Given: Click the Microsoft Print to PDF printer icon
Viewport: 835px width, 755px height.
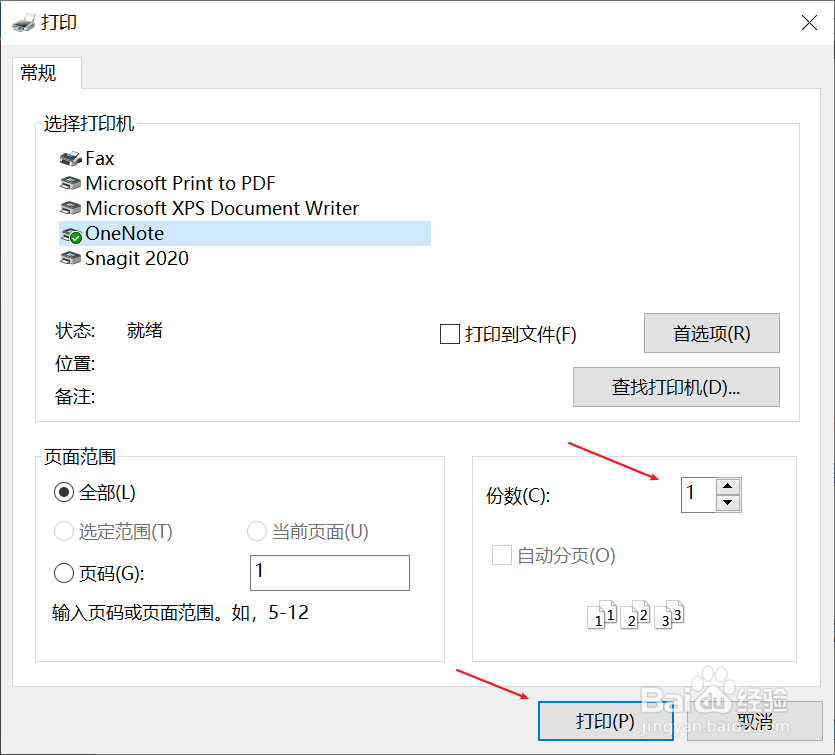Looking at the screenshot, I should (71, 183).
